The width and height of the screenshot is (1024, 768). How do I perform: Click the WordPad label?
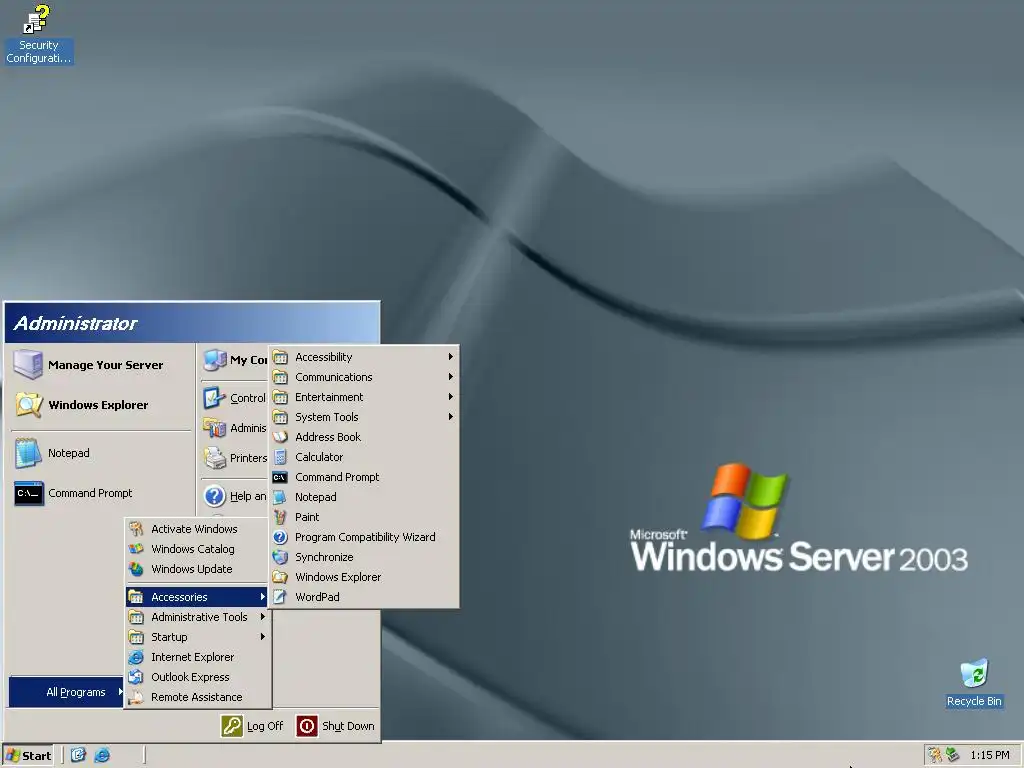(x=317, y=597)
